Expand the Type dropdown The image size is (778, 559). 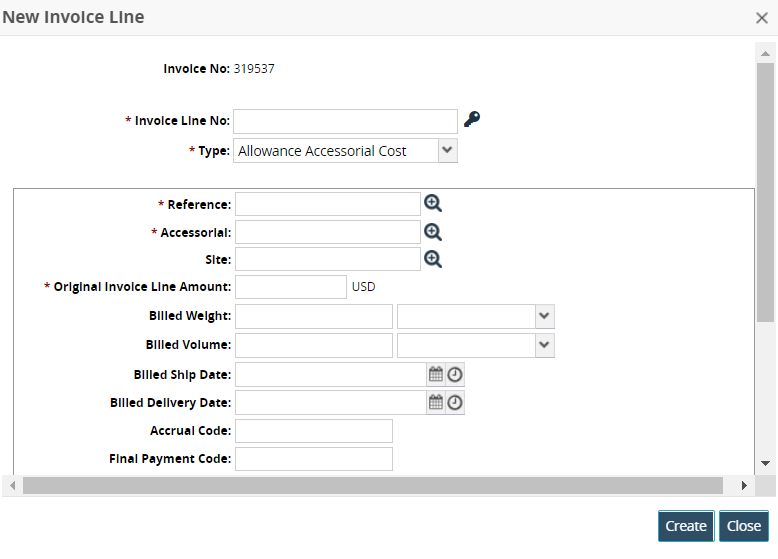pyautogui.click(x=447, y=151)
